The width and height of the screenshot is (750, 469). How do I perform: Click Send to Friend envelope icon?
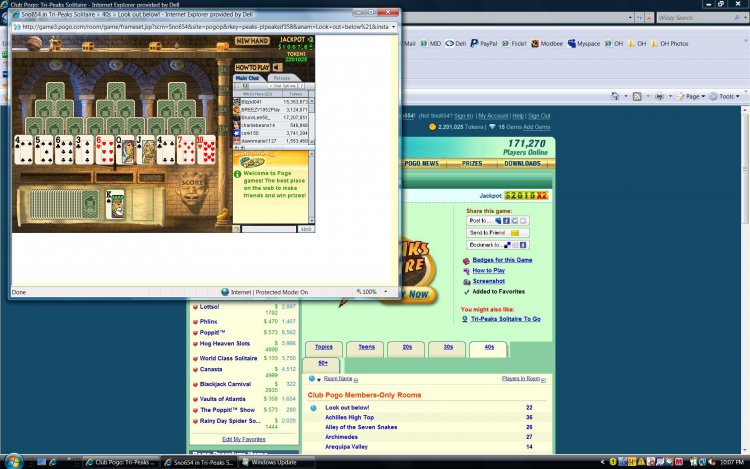[x=515, y=233]
